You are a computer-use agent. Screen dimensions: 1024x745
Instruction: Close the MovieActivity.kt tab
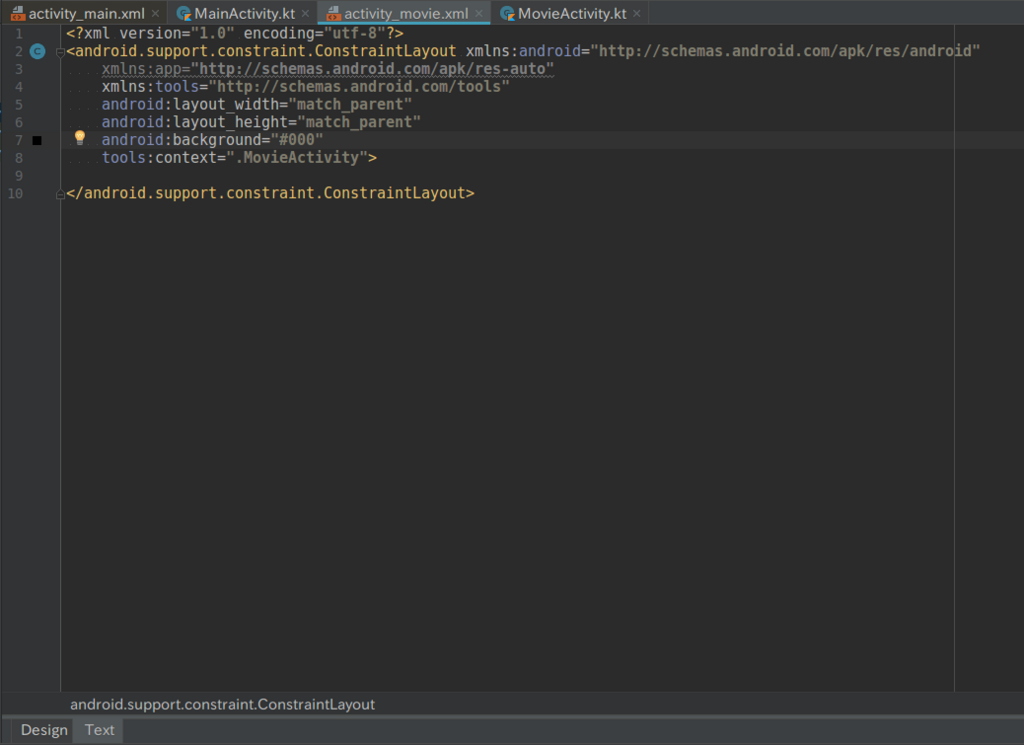(x=637, y=13)
